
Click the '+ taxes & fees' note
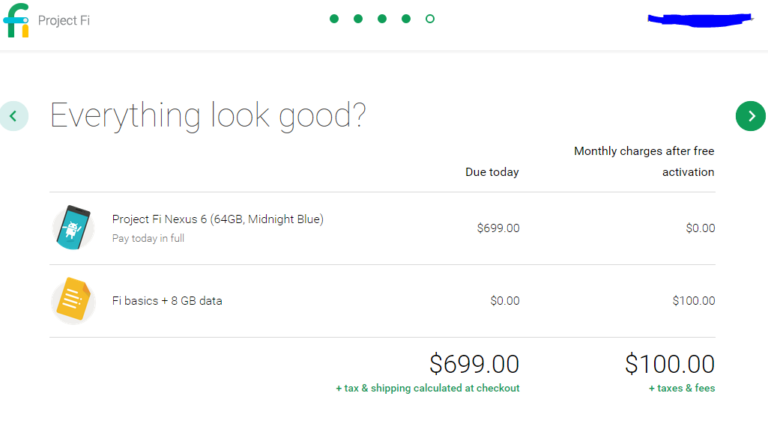681,388
